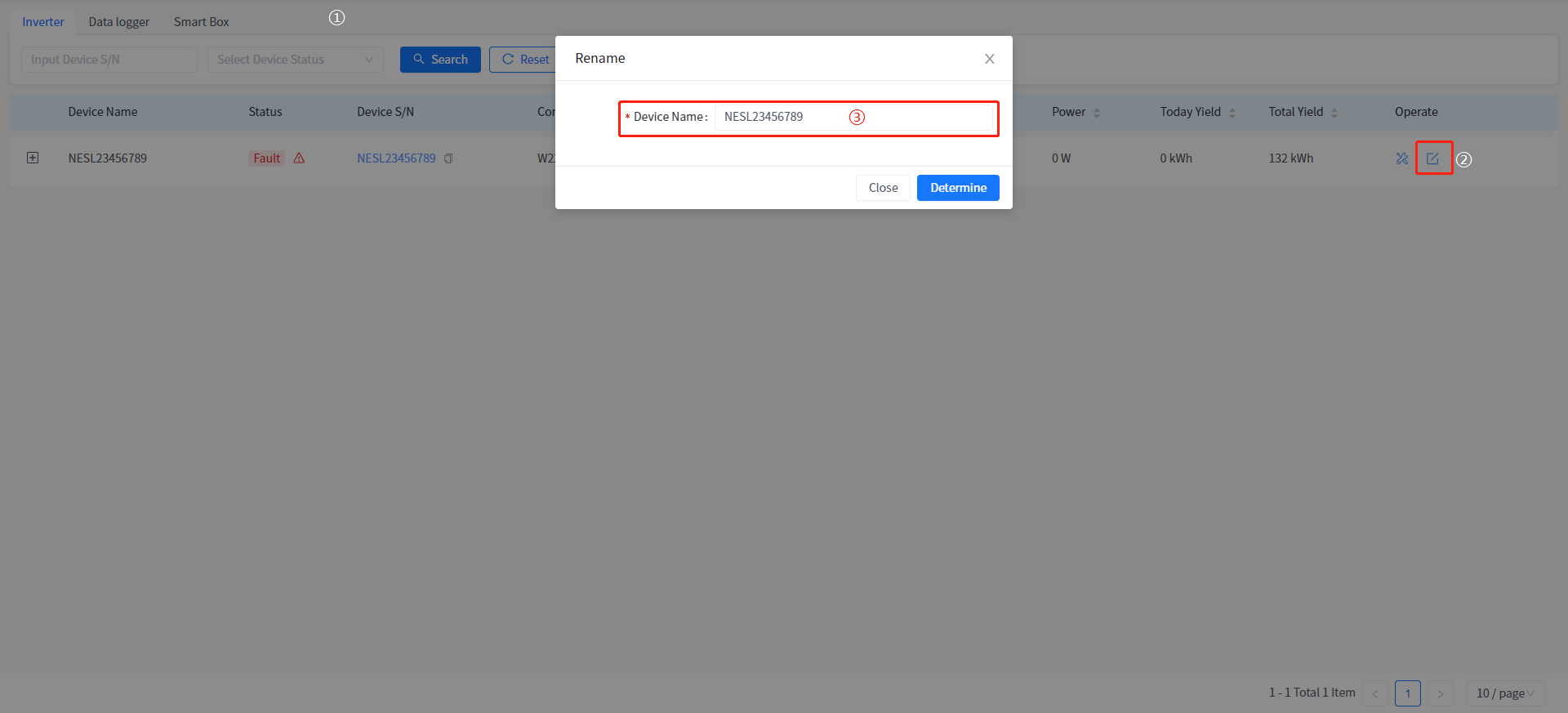This screenshot has width=1568, height=713.
Task: Open the NESL23456789 serial number link
Action: 396,158
